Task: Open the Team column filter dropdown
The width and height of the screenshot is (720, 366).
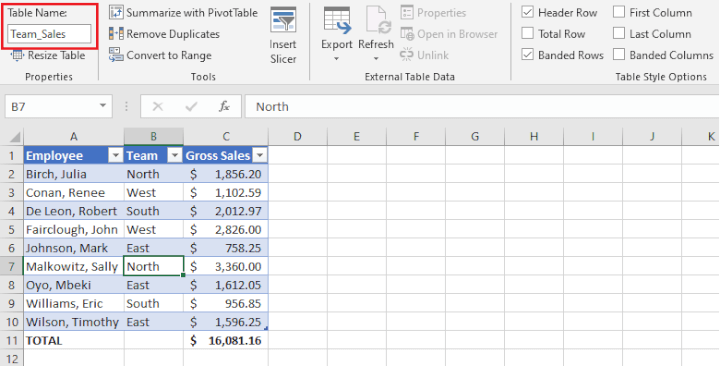Action: (x=175, y=156)
